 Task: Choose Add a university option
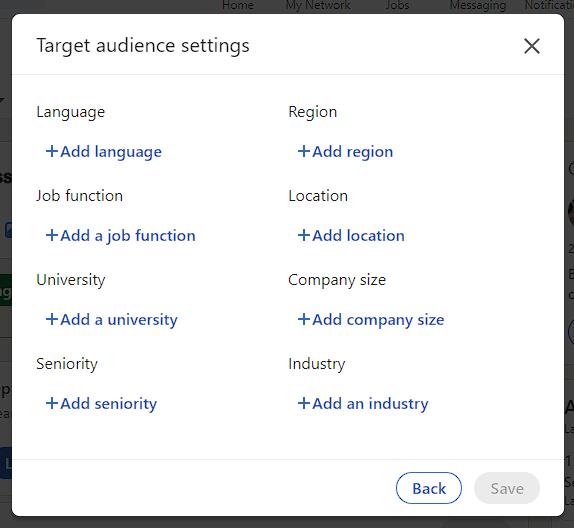[x=112, y=320]
